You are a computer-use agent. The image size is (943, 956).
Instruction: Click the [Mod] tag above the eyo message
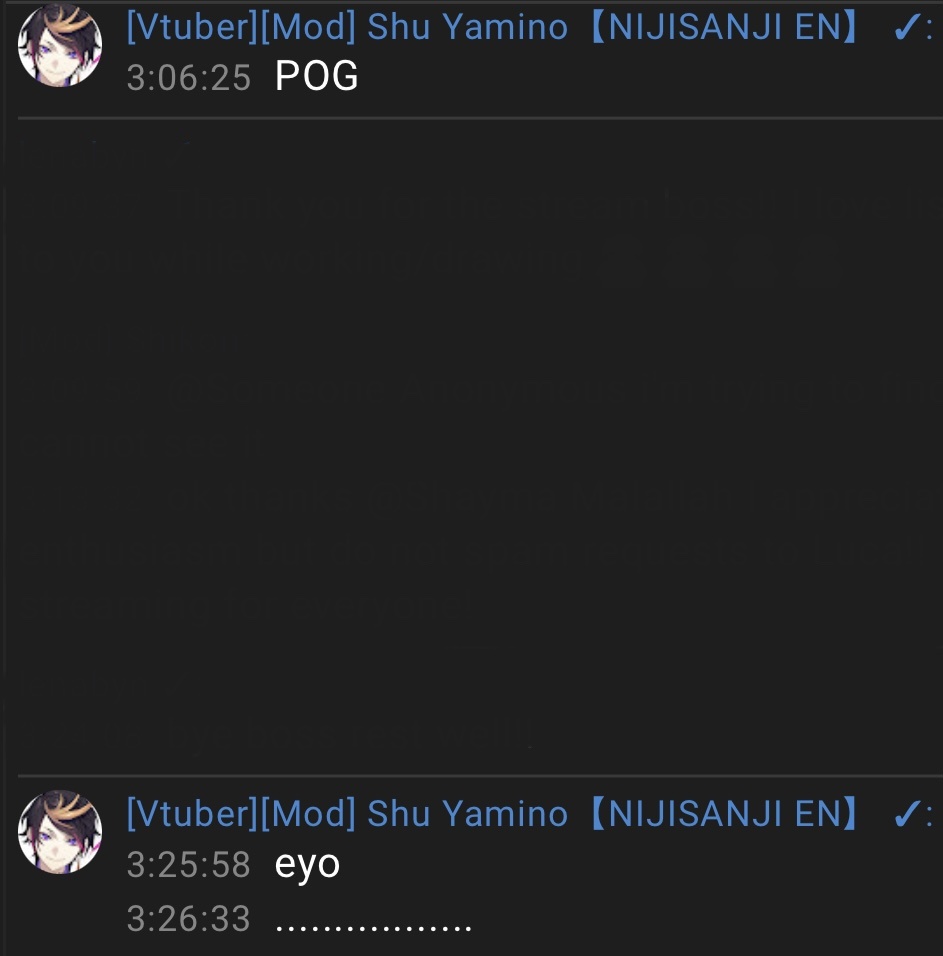[x=308, y=814]
